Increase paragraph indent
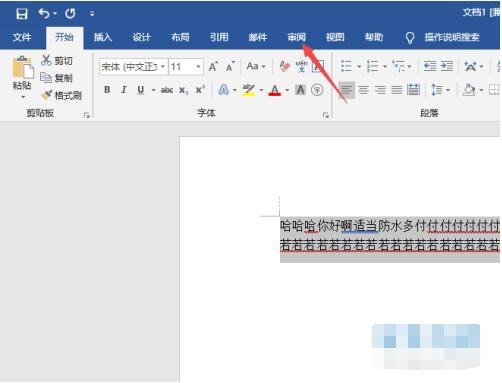The height and width of the screenshot is (383, 502). pyautogui.click(x=447, y=66)
